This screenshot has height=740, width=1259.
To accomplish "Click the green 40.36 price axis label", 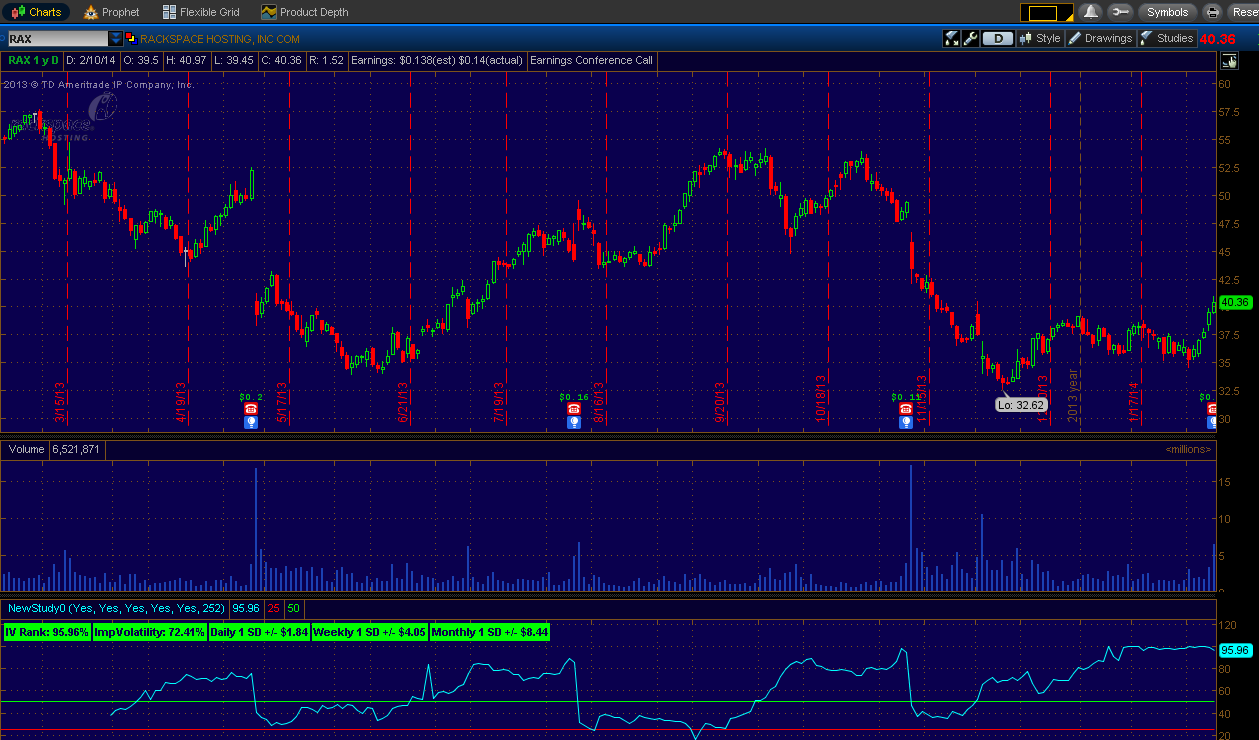I will (1236, 302).
